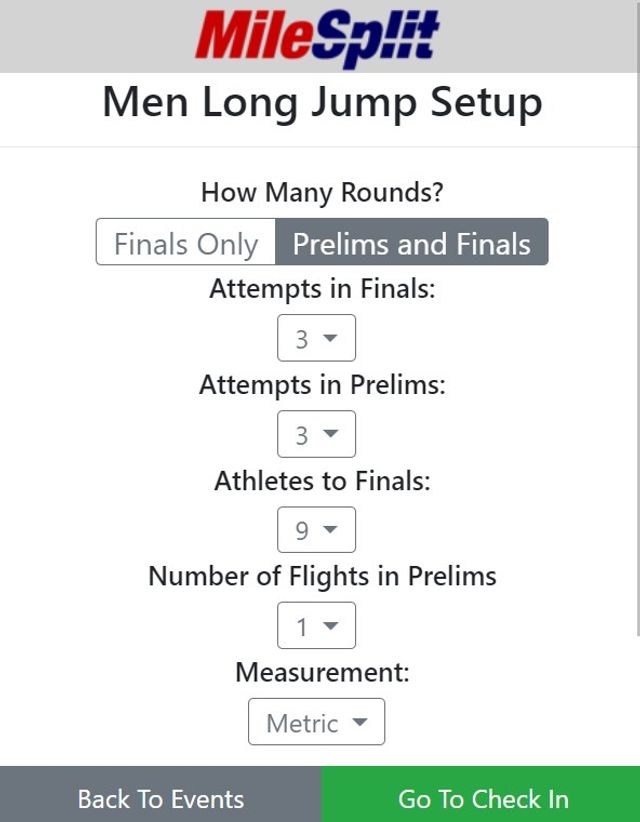
Task: Click the Measurement: label
Action: tap(322, 672)
